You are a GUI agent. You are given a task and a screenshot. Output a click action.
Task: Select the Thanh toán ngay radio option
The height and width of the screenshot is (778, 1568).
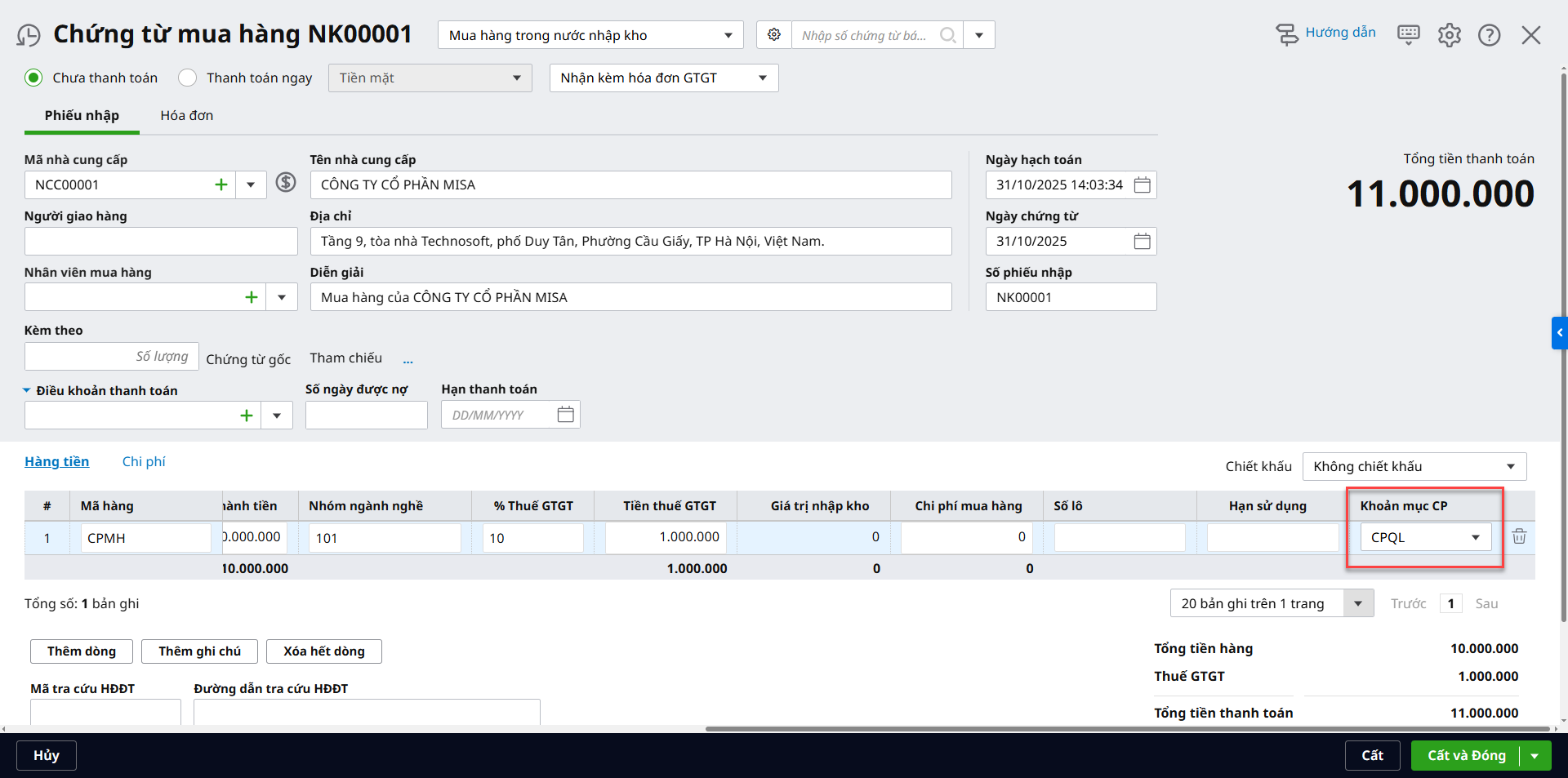click(x=188, y=78)
